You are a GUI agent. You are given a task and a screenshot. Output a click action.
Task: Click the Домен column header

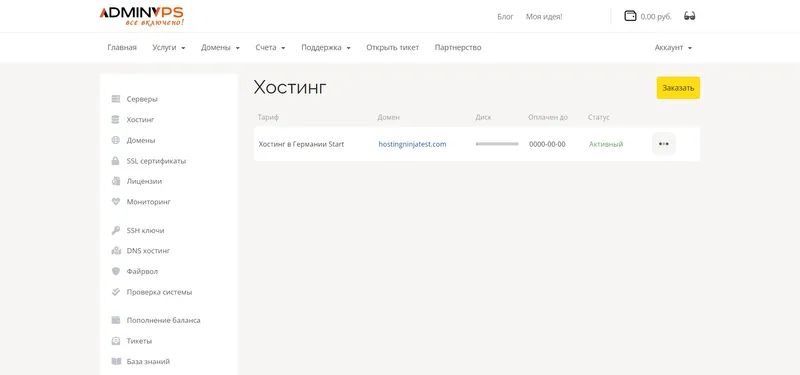click(389, 117)
